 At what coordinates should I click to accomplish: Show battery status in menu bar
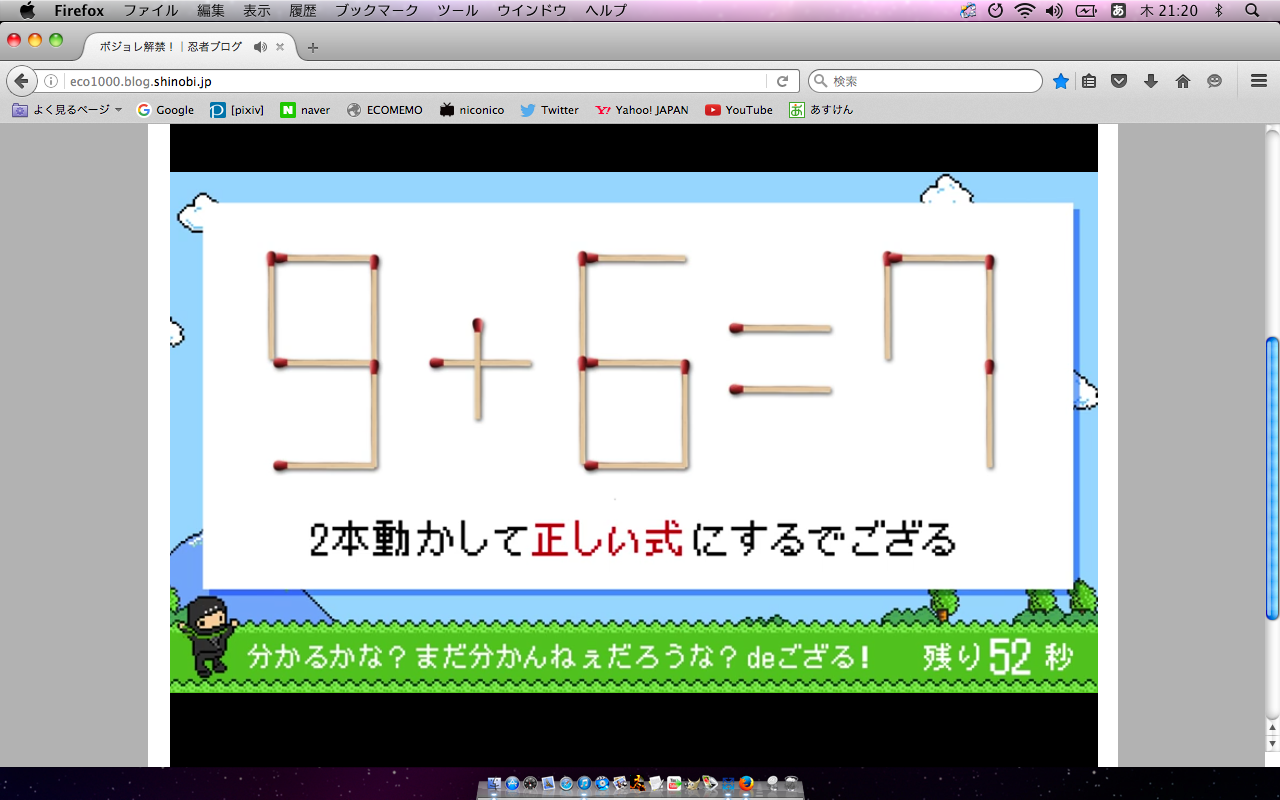pyautogui.click(x=1086, y=11)
